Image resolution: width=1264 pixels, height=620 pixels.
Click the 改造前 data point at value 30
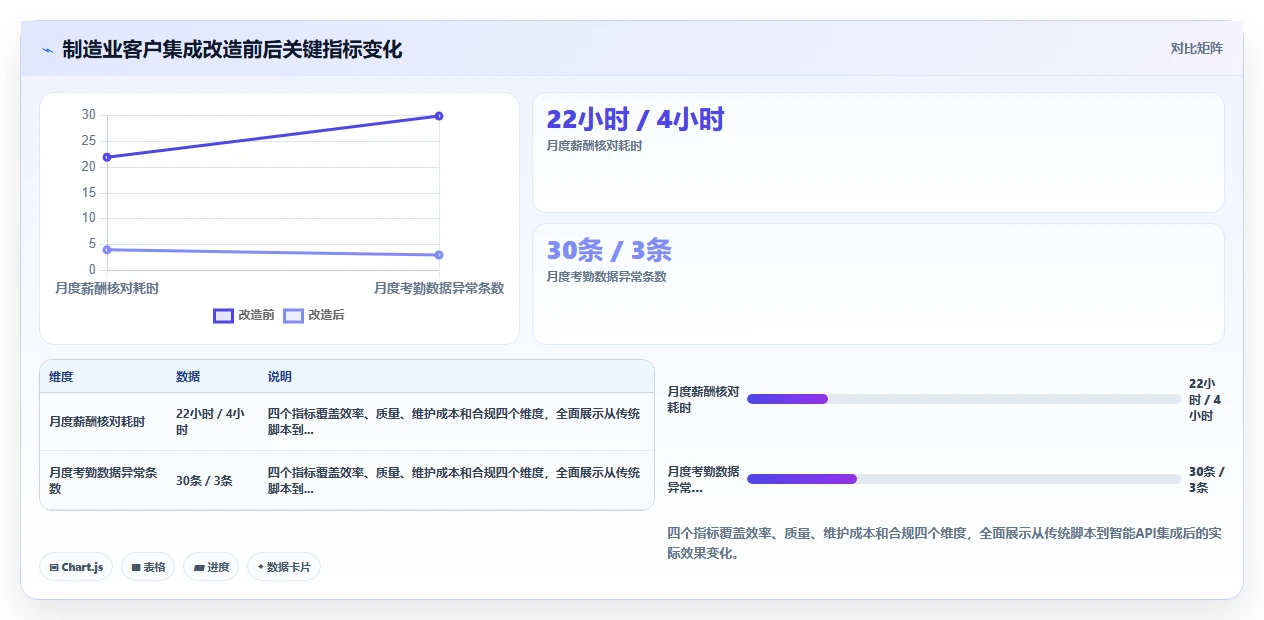[439, 116]
